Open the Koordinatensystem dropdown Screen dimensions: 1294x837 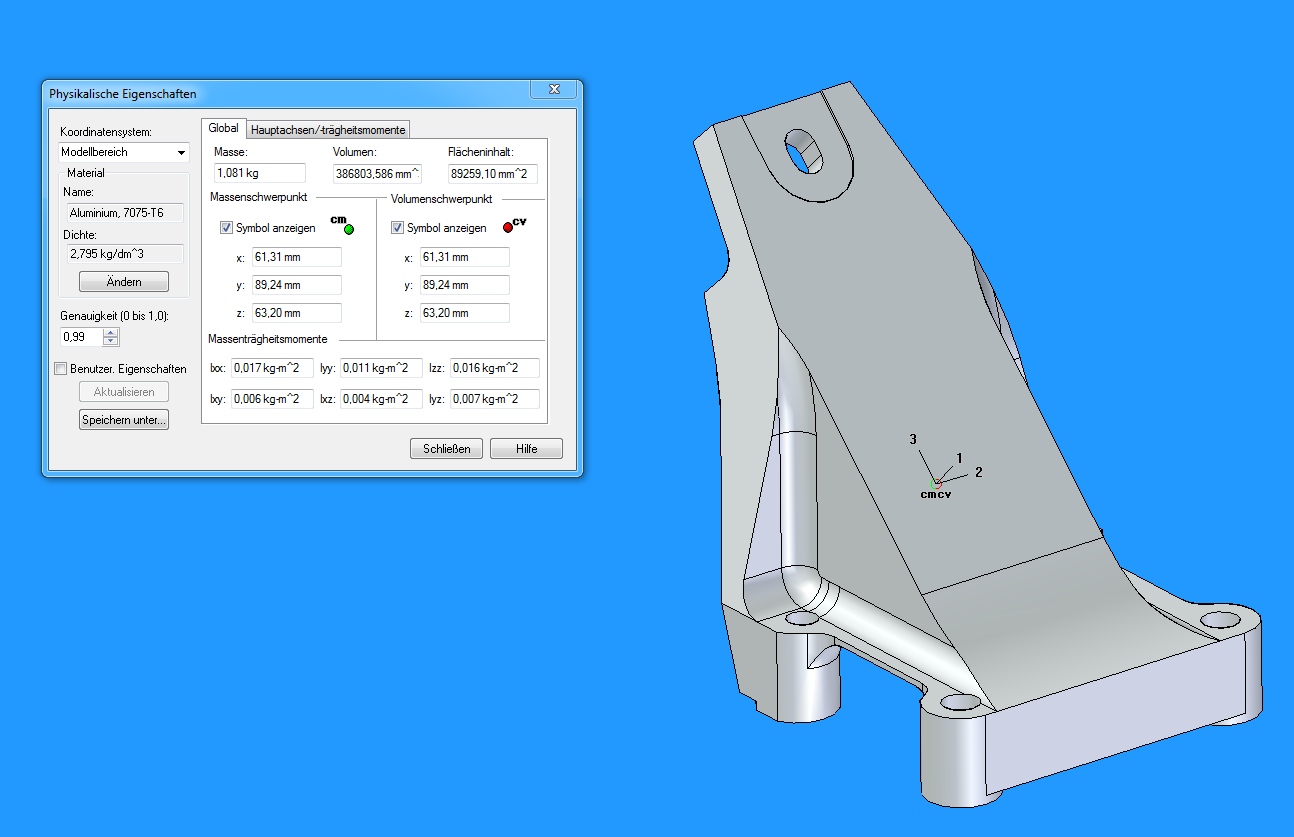[x=181, y=153]
